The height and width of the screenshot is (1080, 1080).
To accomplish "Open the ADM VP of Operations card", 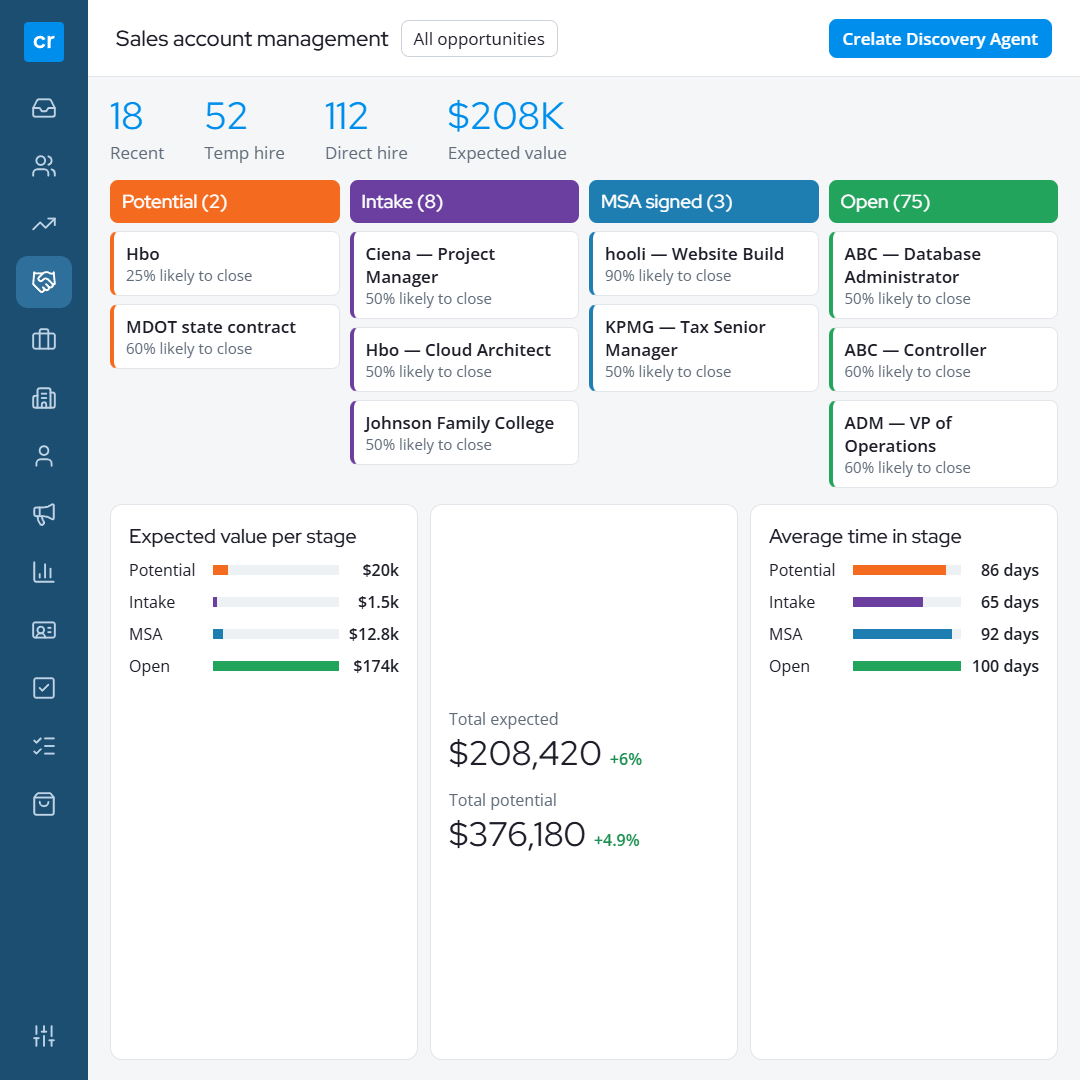I will pos(943,444).
